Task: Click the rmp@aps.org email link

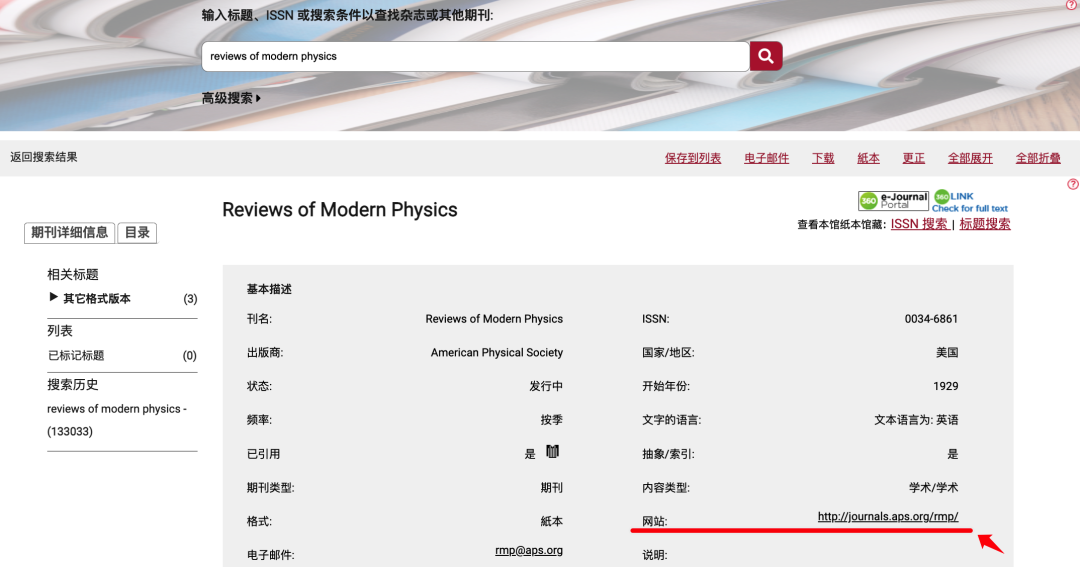Action: tap(529, 550)
